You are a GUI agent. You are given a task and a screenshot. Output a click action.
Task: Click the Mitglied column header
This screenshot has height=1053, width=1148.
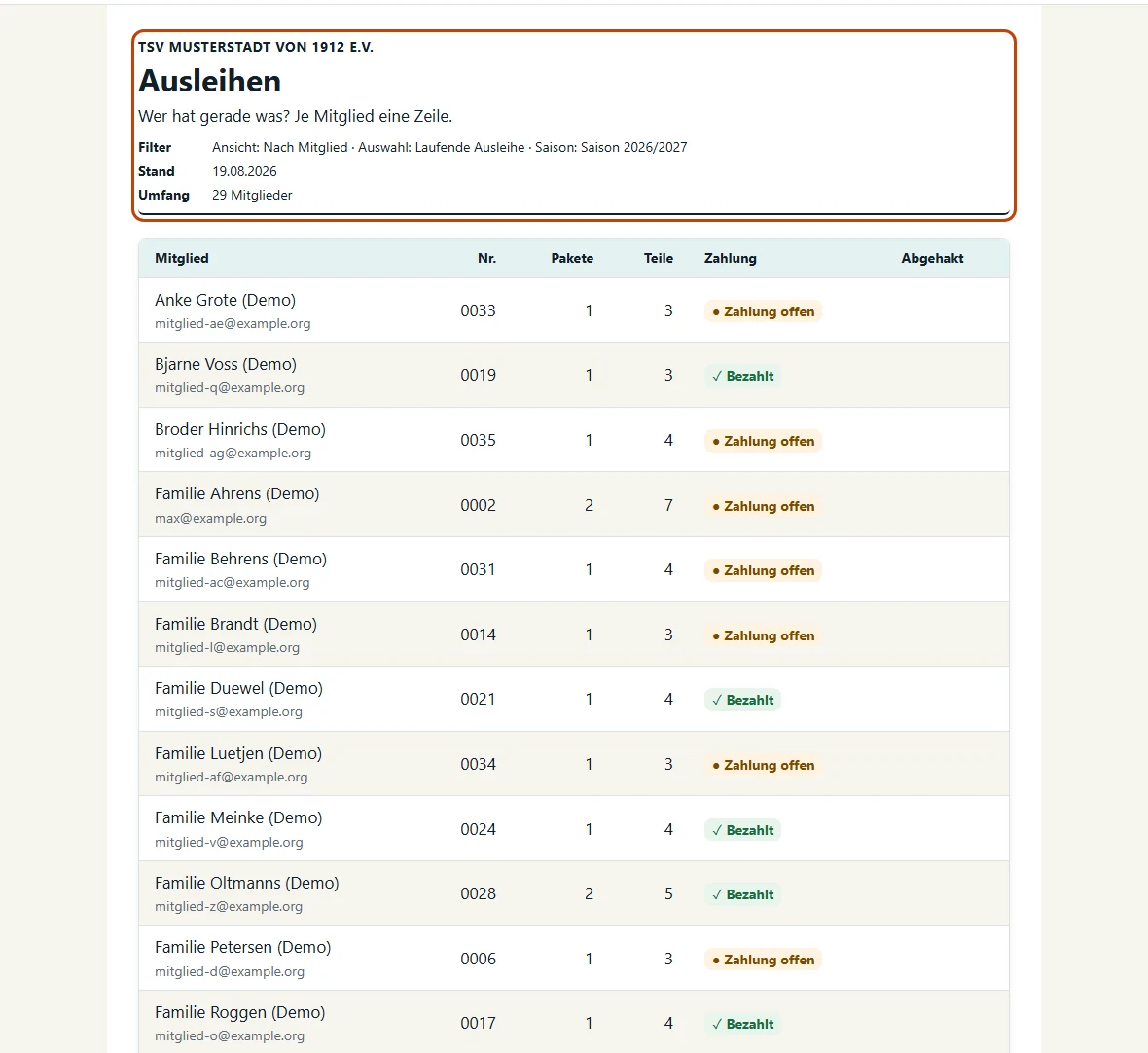pos(182,258)
